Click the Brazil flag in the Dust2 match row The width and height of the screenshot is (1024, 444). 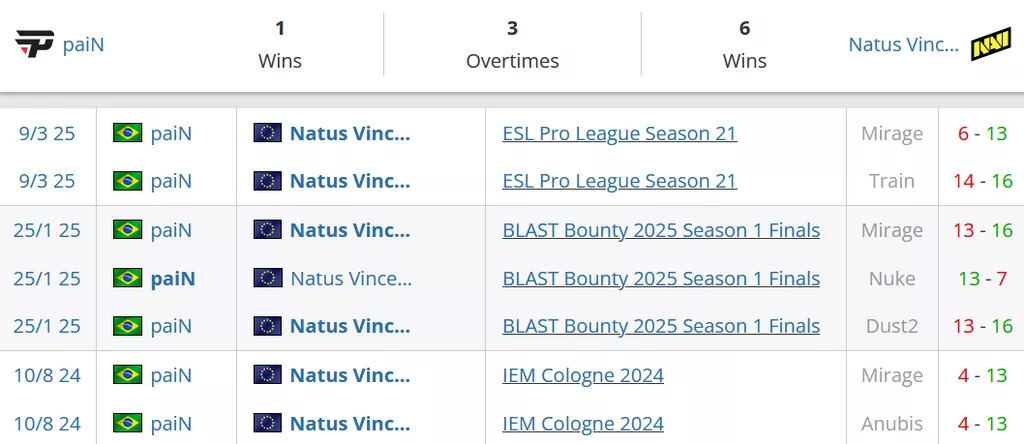point(127,326)
